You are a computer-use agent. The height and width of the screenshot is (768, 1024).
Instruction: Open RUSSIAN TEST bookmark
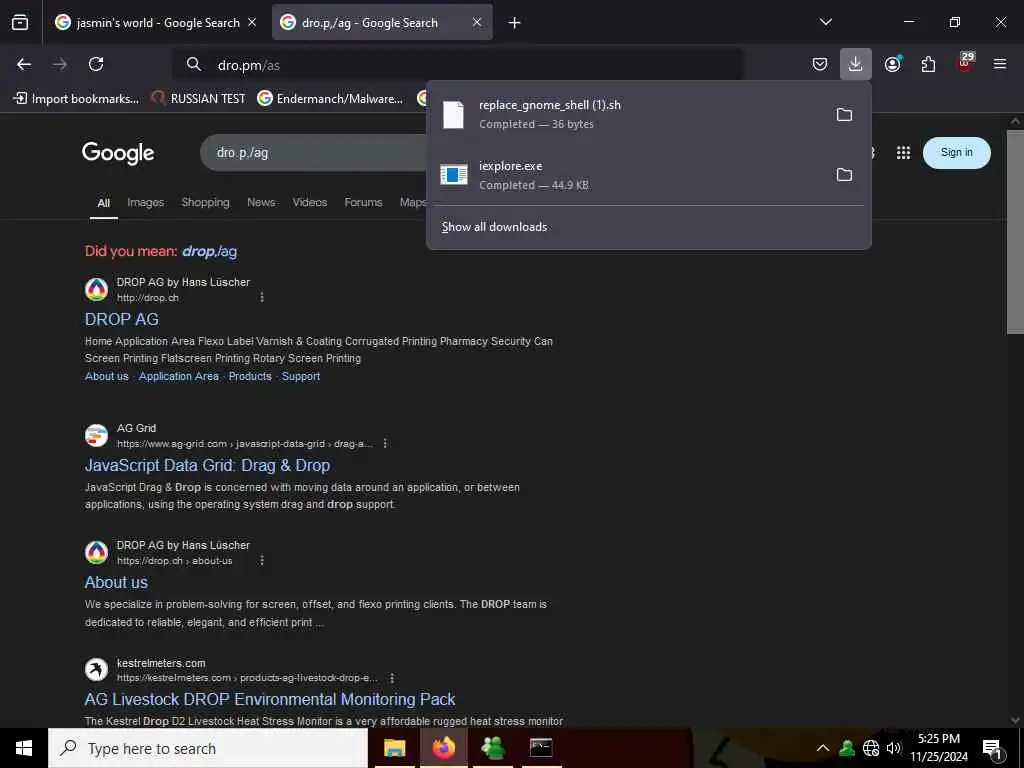[x=198, y=99]
